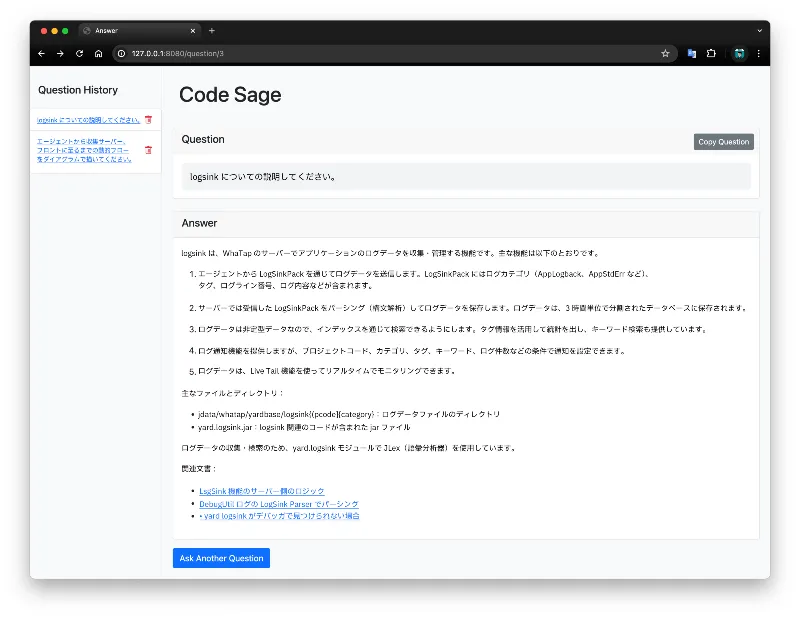Screen dimensions: 800x618
Task: Click the first answer sentence about WhaTap
Action: pos(391,253)
